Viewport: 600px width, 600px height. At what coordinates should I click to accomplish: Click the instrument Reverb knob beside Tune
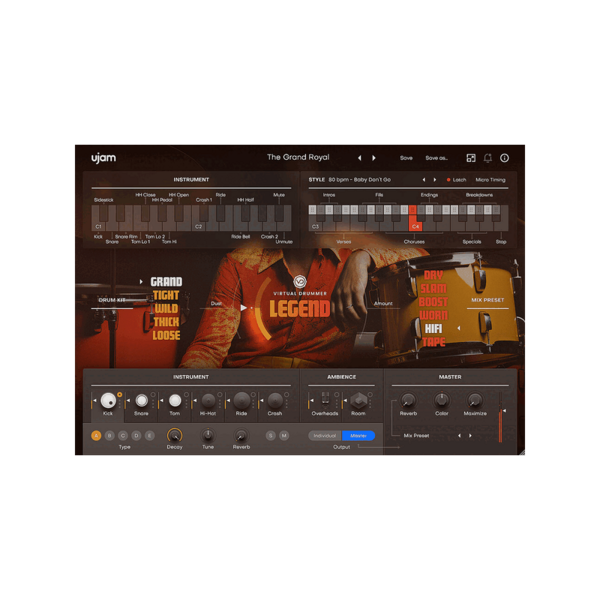click(x=241, y=435)
